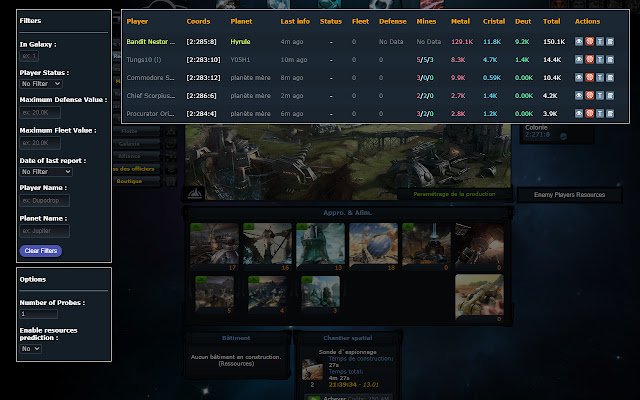640x400 pixels.
Task: Open the Boutique menu item
Action: 129,181
